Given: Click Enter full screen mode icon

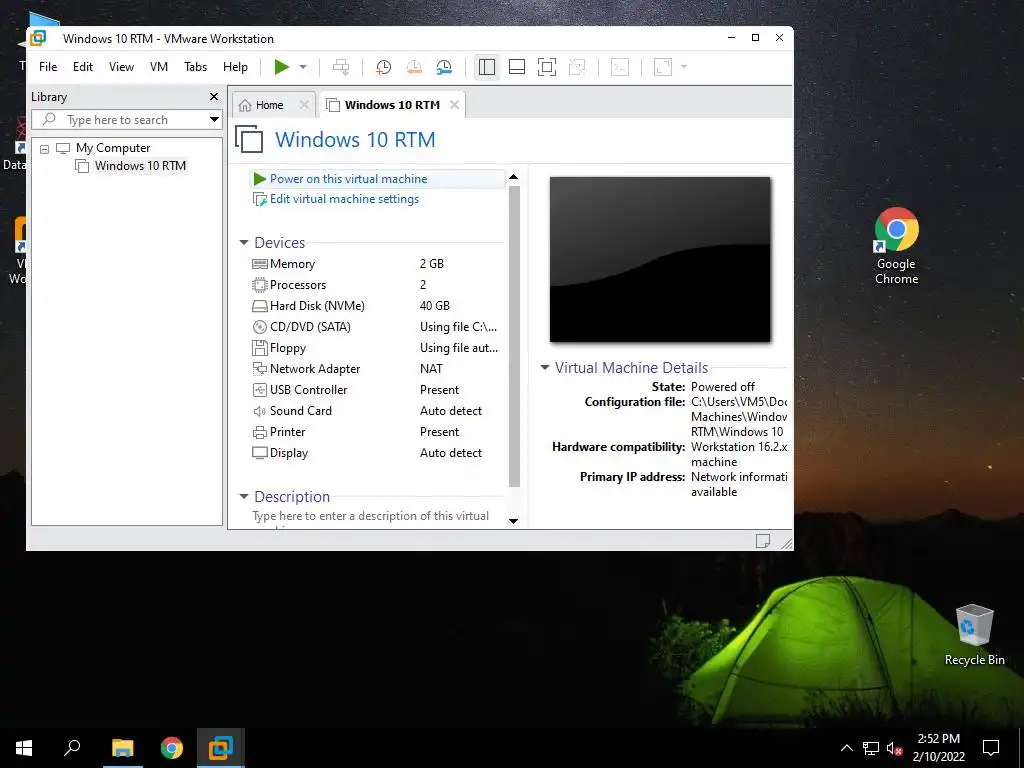Looking at the screenshot, I should tap(547, 67).
